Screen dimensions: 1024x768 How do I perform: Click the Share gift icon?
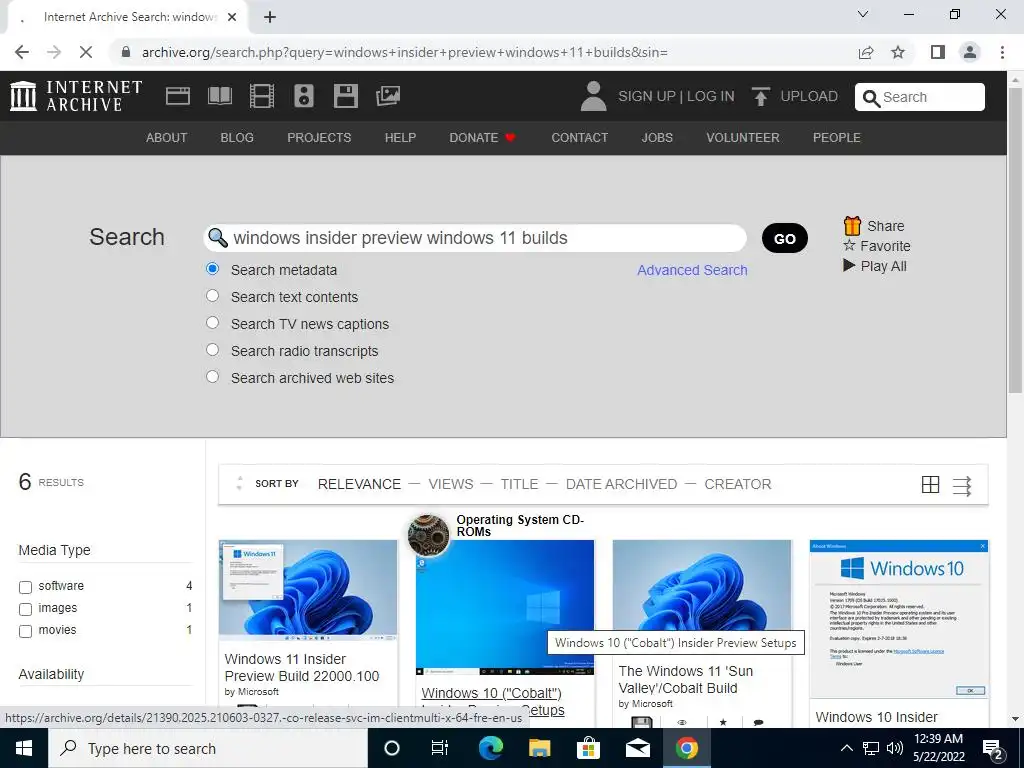click(x=852, y=226)
